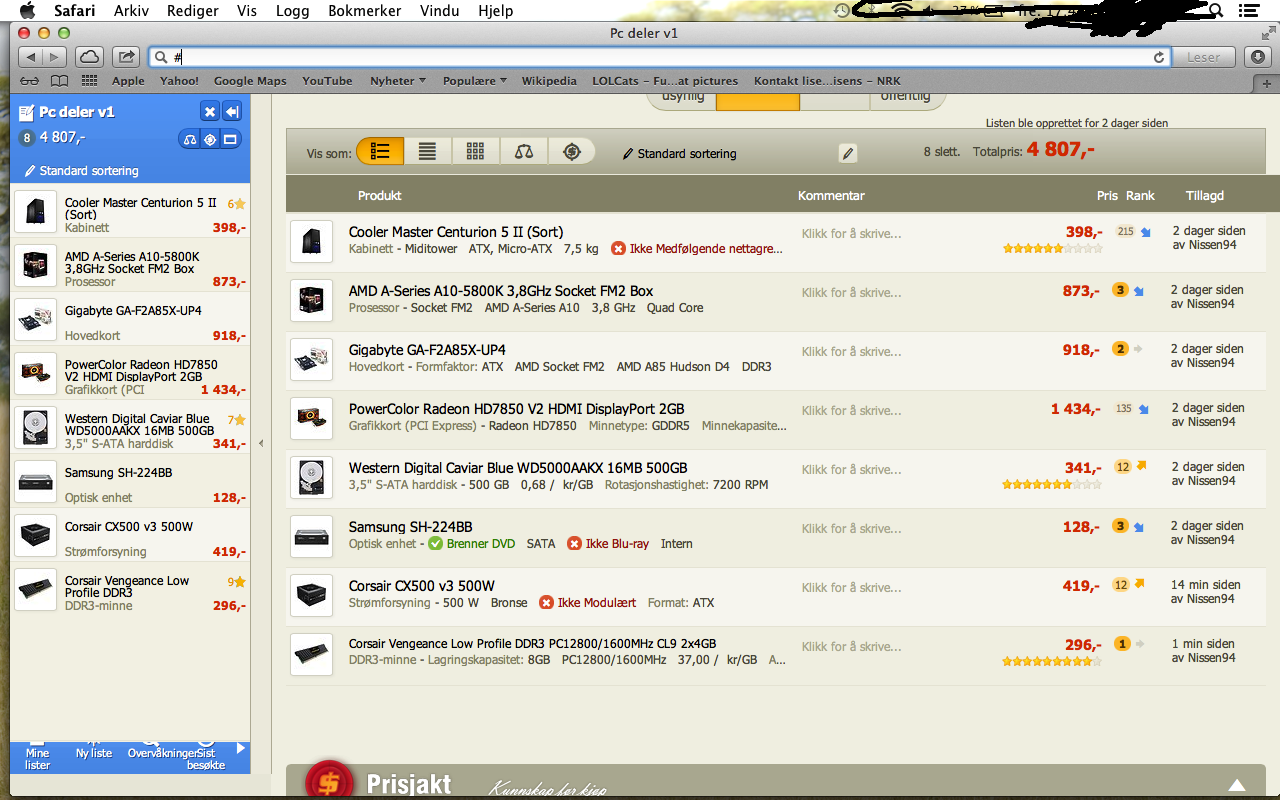Open Standard sortering in the sidebar
This screenshot has height=800, width=1280.
tap(82, 171)
